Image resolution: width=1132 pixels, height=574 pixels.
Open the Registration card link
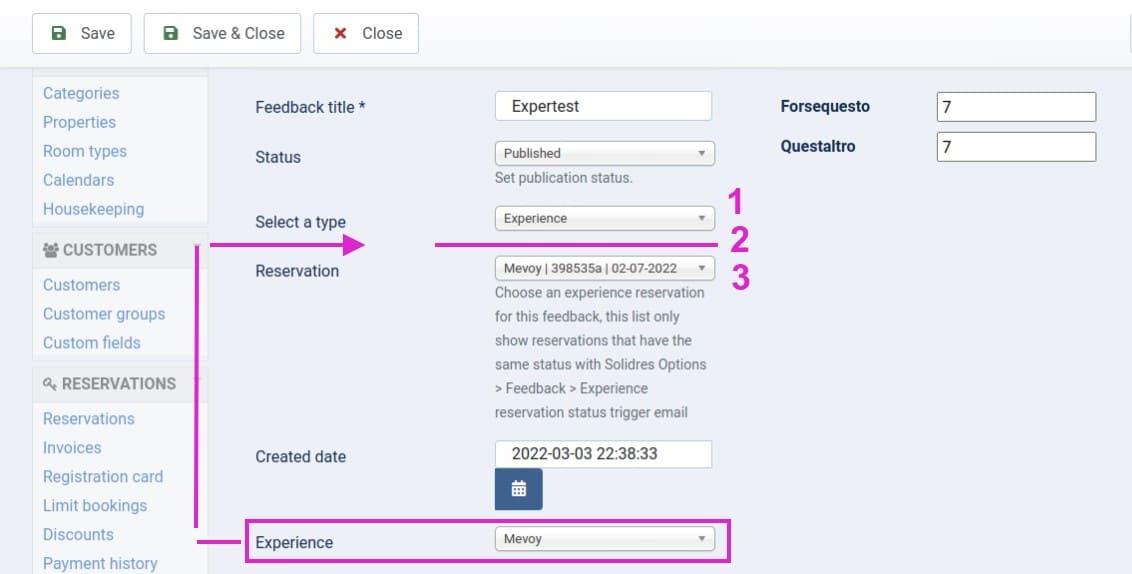(103, 477)
